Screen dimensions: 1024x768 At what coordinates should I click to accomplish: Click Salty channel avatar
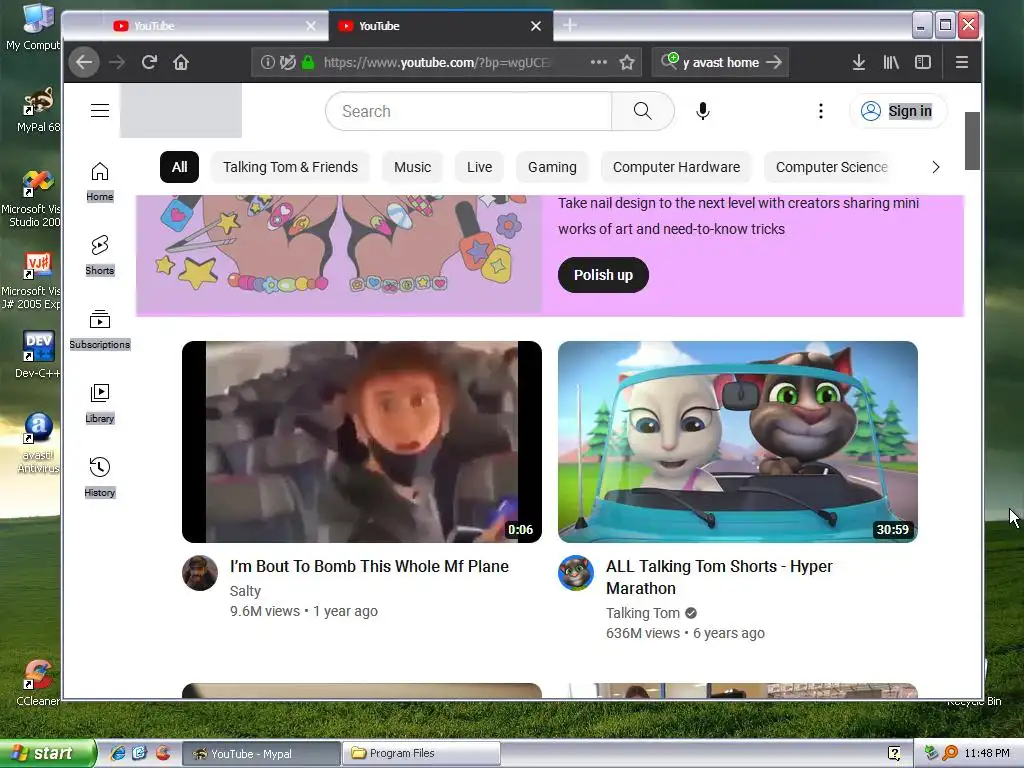(200, 573)
